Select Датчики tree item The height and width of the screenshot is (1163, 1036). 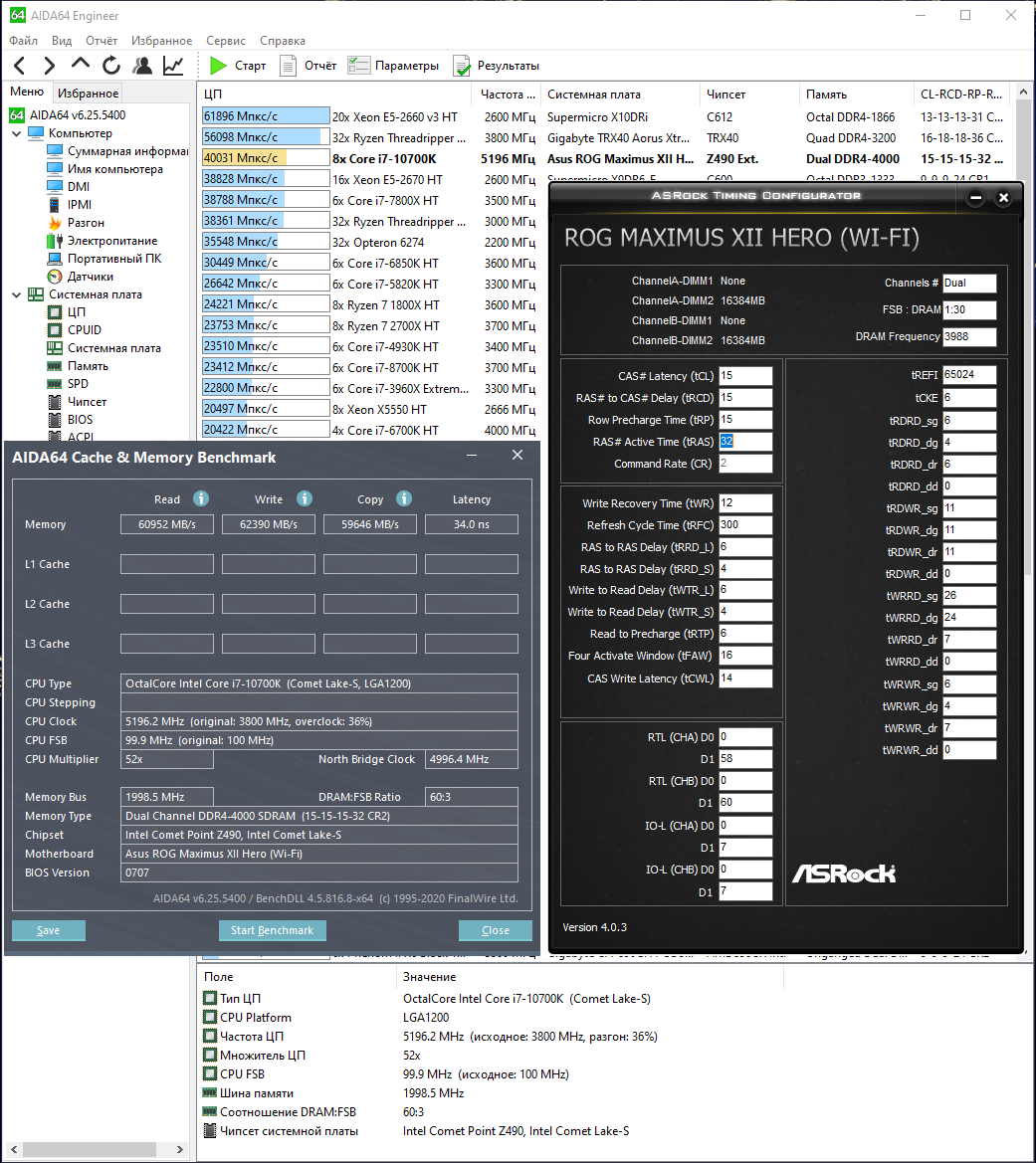(81, 276)
